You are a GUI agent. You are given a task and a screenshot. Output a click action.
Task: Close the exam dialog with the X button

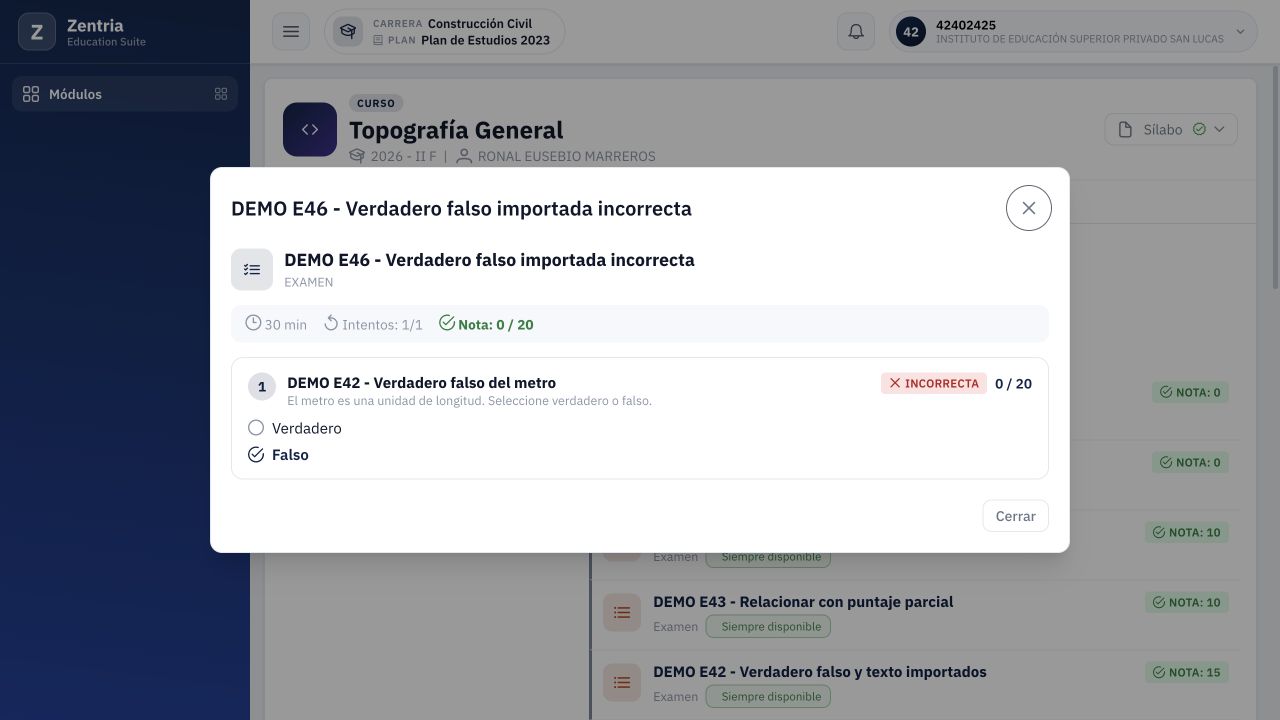click(1028, 208)
